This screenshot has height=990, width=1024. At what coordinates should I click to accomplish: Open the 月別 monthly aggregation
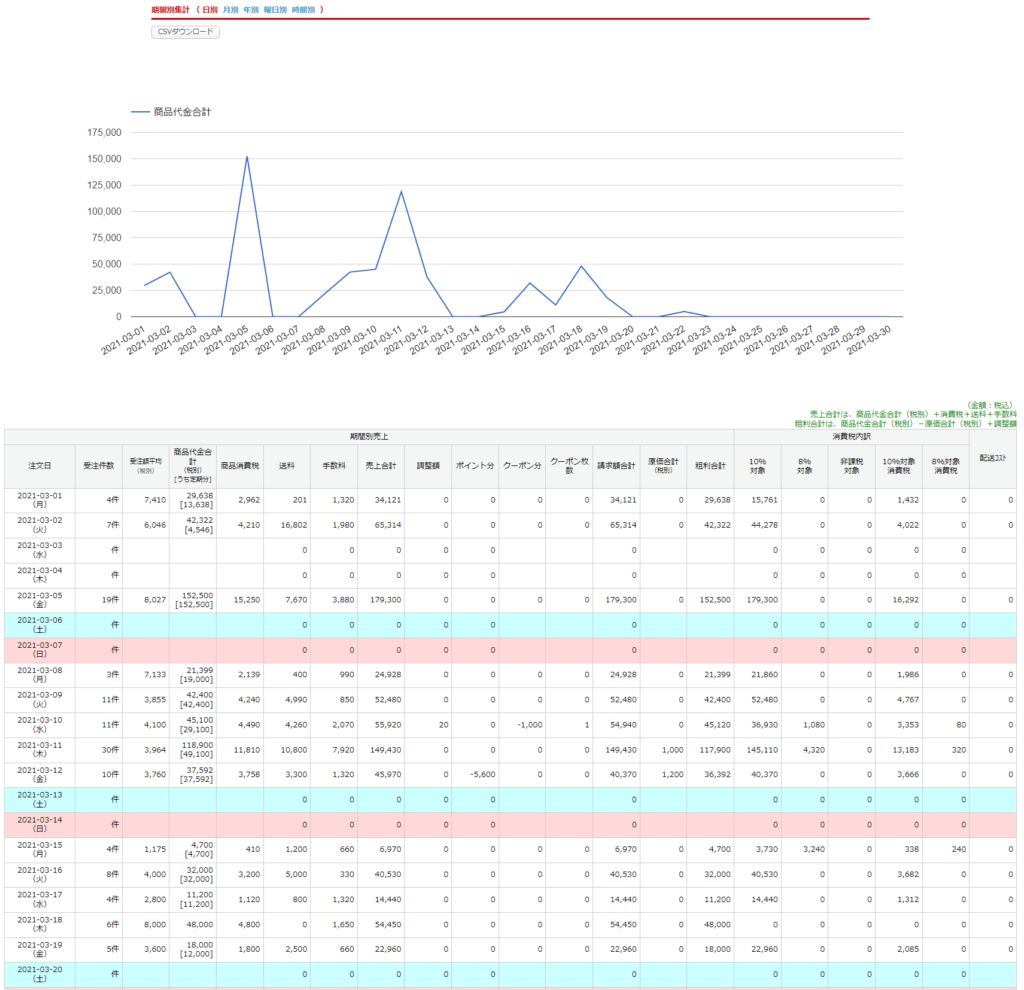[x=231, y=10]
